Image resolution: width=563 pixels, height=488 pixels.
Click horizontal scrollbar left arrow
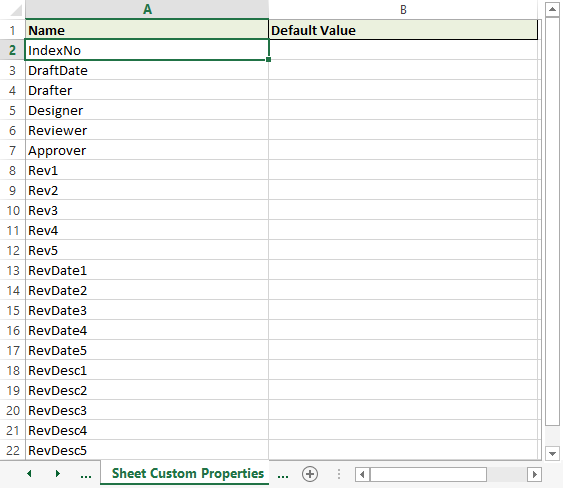click(362, 474)
